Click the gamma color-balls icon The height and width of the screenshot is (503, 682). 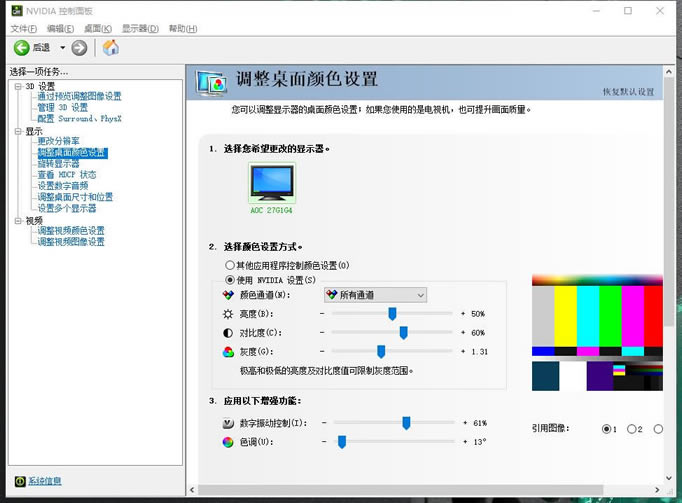(228, 352)
